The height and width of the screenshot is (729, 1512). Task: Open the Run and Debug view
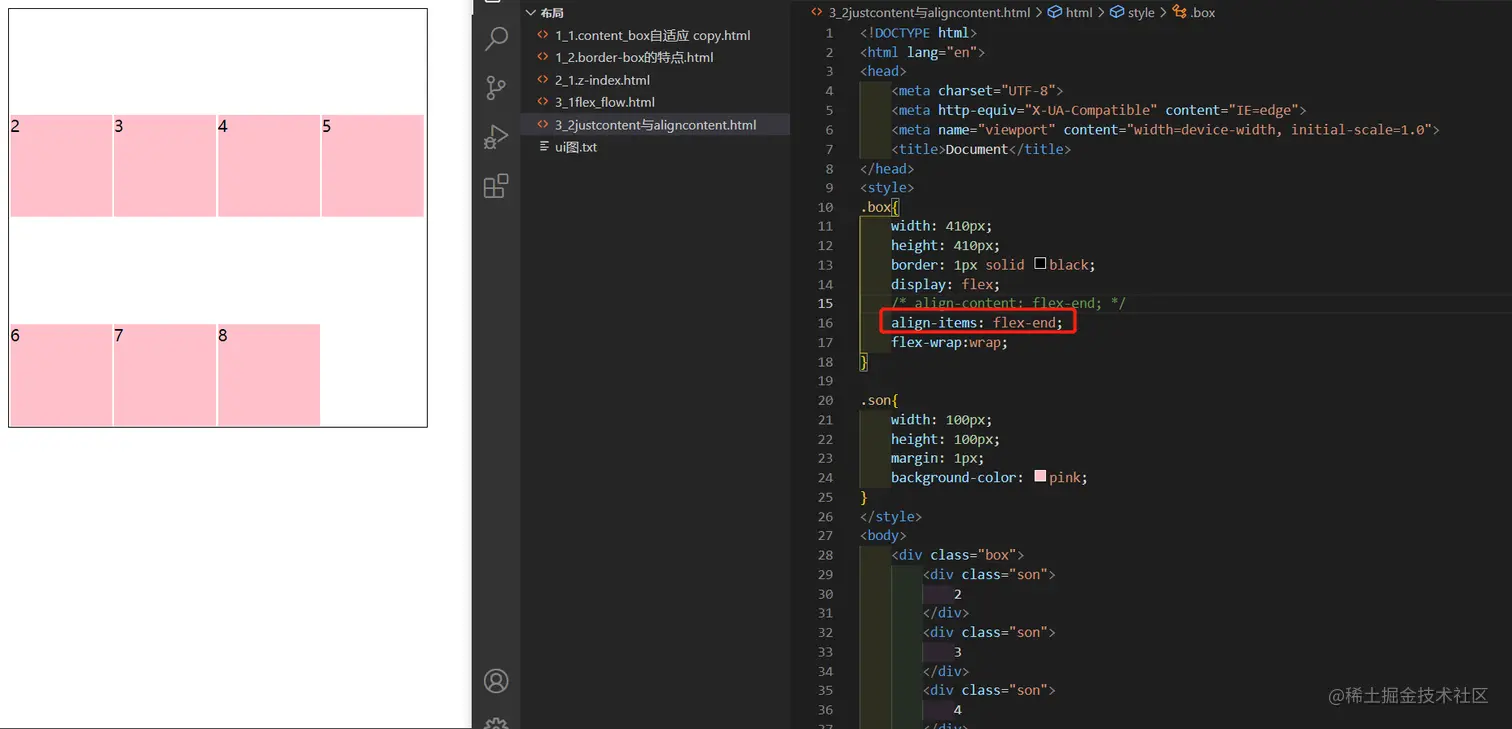tap(496, 137)
